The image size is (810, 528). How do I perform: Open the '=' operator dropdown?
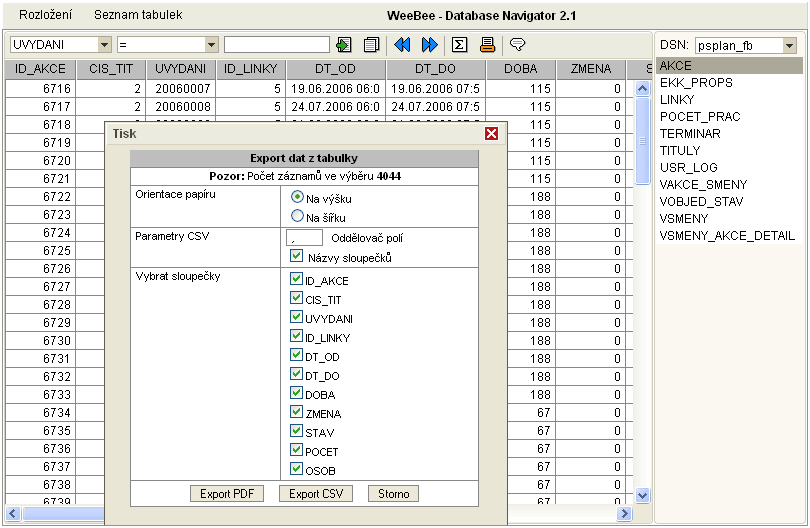click(x=211, y=45)
